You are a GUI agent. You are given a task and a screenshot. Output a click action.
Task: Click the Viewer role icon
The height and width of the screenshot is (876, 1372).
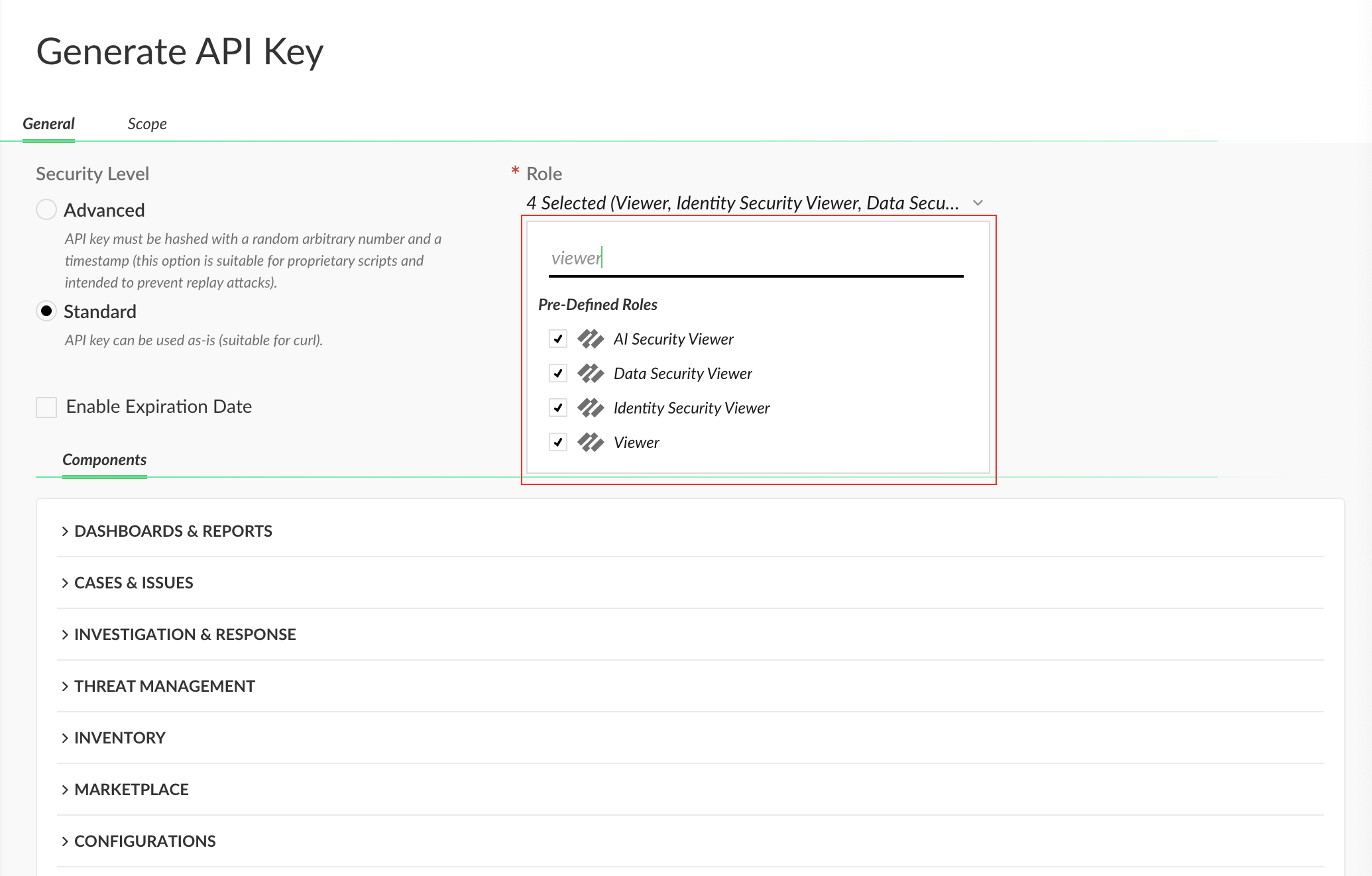(x=590, y=443)
